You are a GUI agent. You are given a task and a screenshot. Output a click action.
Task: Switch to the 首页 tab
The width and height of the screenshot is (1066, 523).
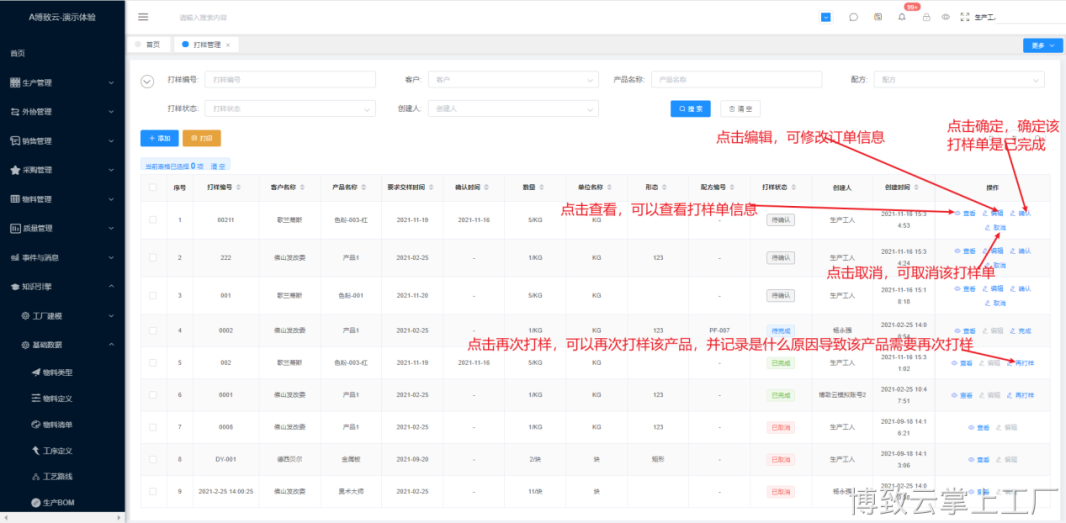(x=148, y=45)
